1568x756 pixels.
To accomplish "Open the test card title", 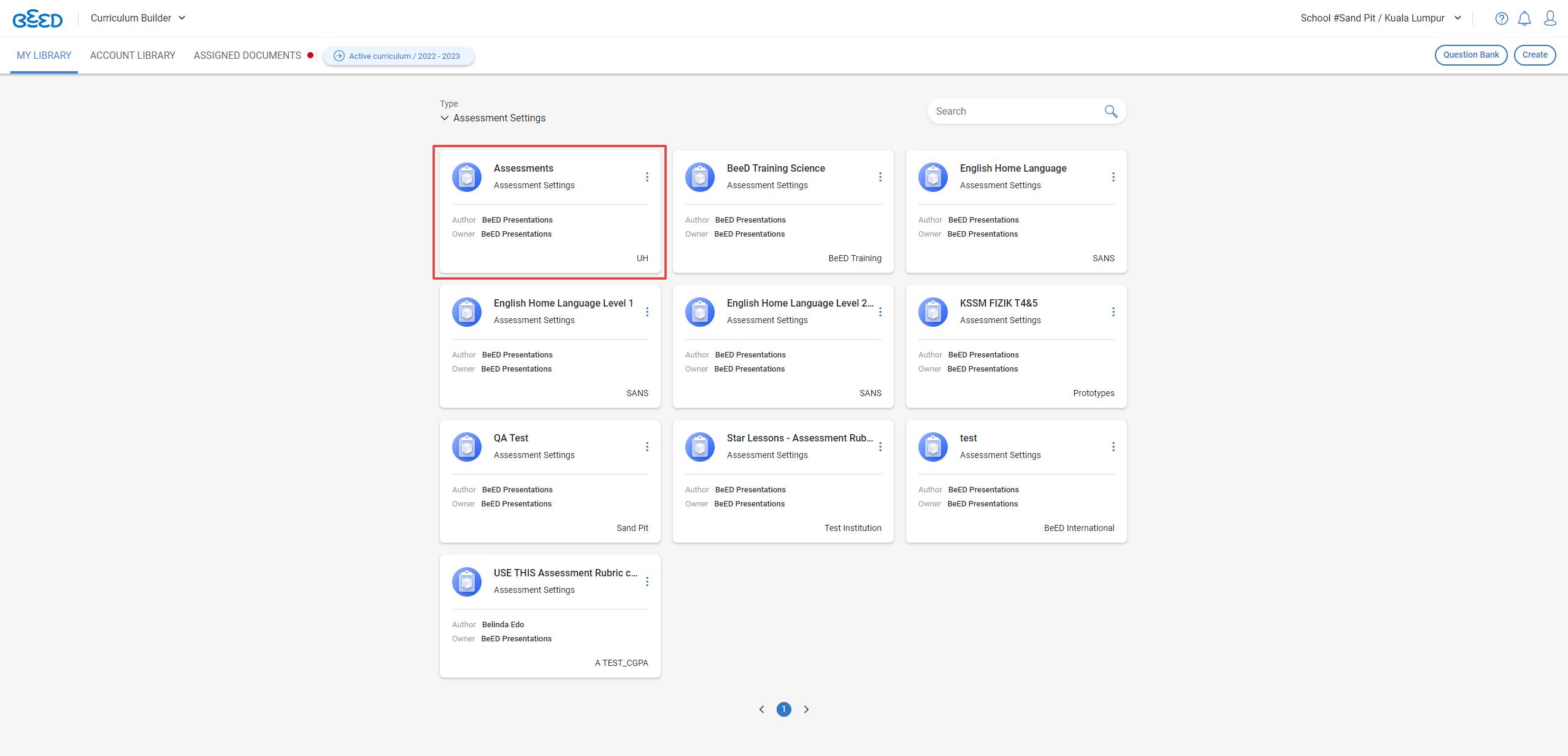I will tap(968, 438).
